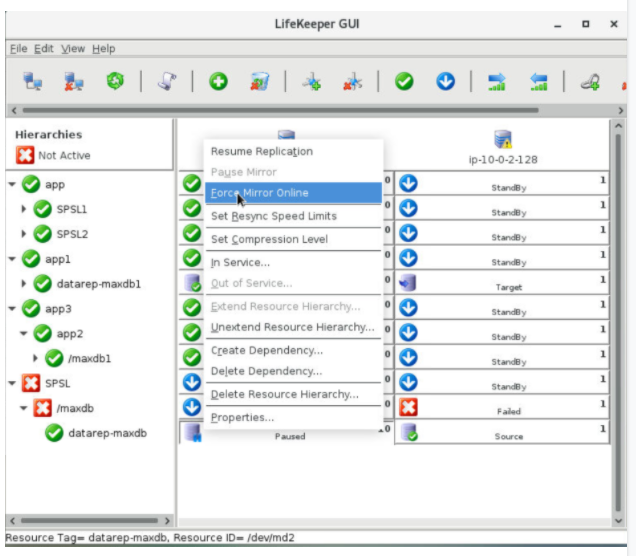Click the red X Failed status icon
The height and width of the screenshot is (556, 636).
[408, 407]
